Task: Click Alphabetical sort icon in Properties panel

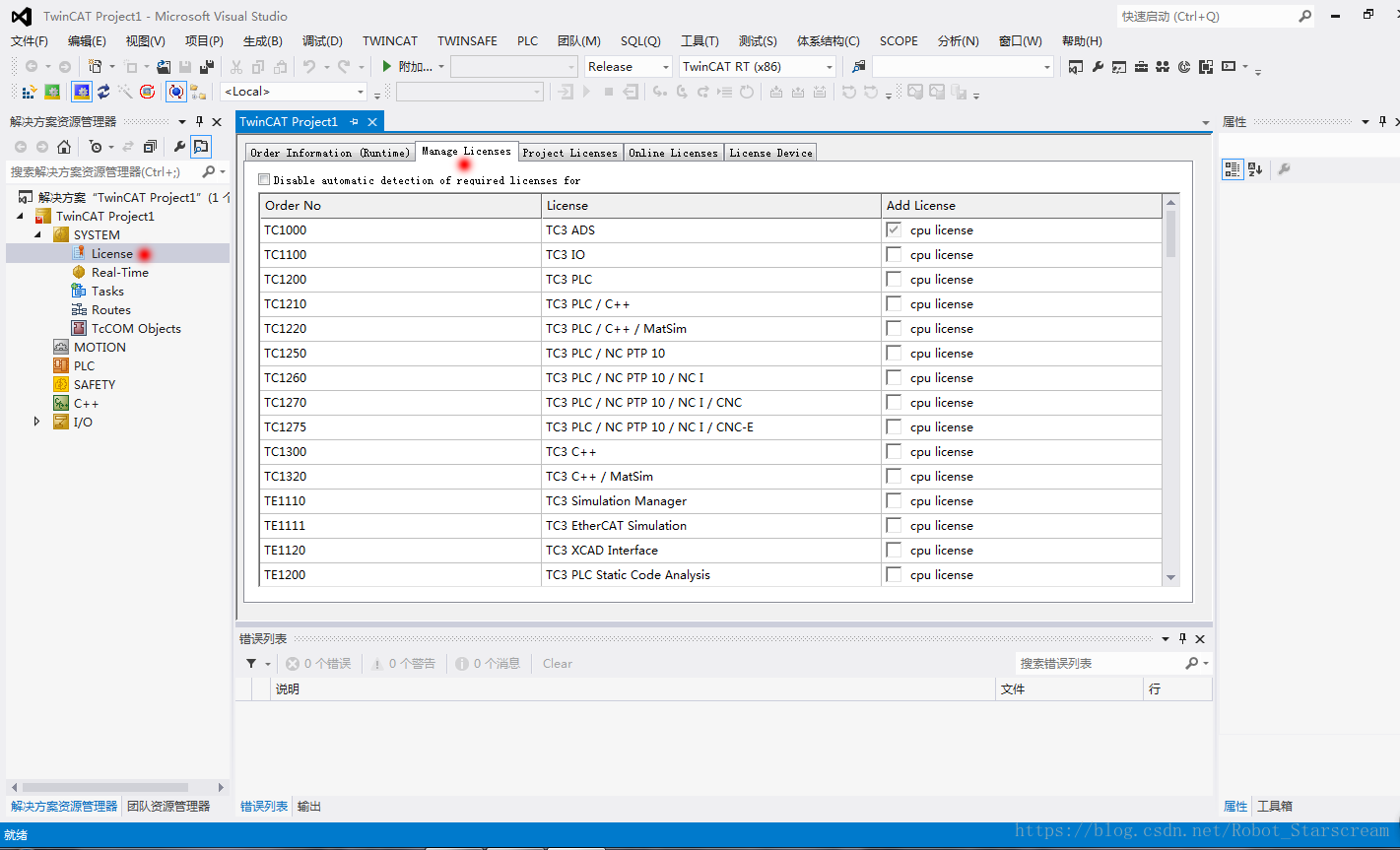Action: (x=1255, y=169)
